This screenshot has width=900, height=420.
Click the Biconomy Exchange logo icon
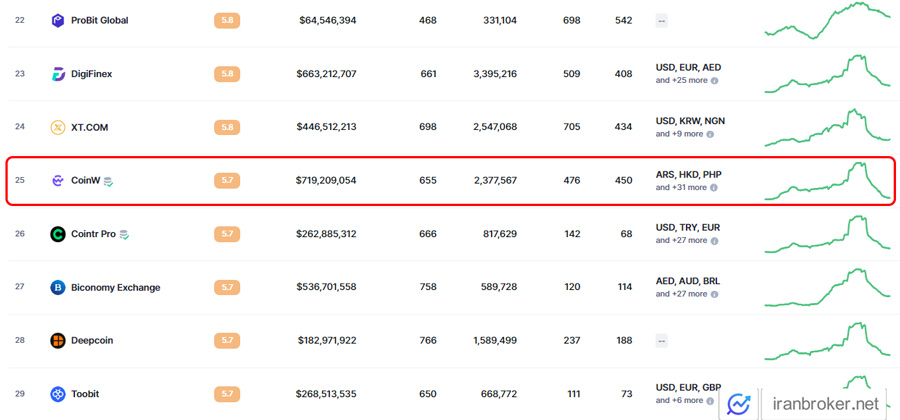(x=58, y=287)
